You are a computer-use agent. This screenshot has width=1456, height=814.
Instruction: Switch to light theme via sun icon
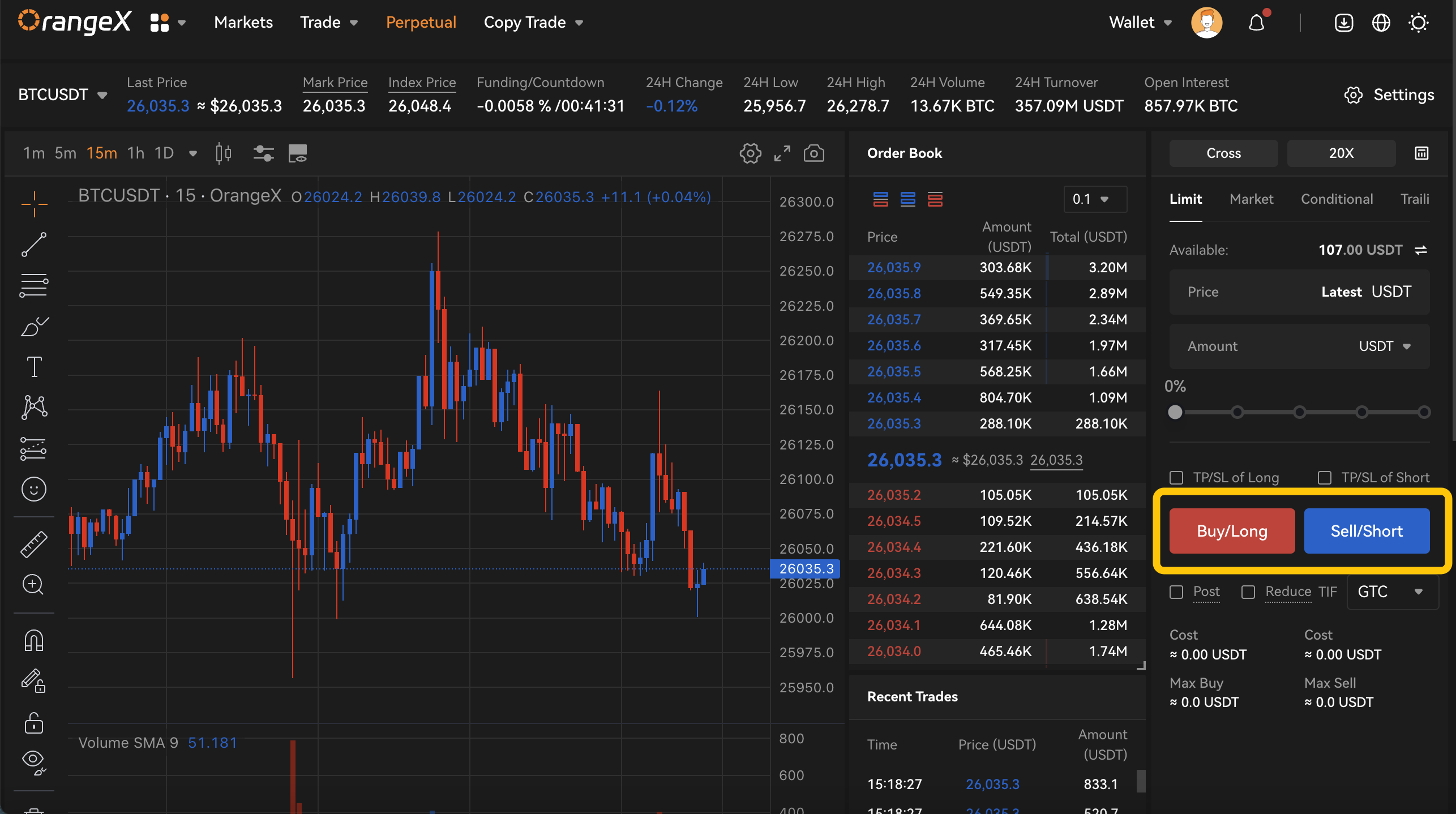(1419, 23)
